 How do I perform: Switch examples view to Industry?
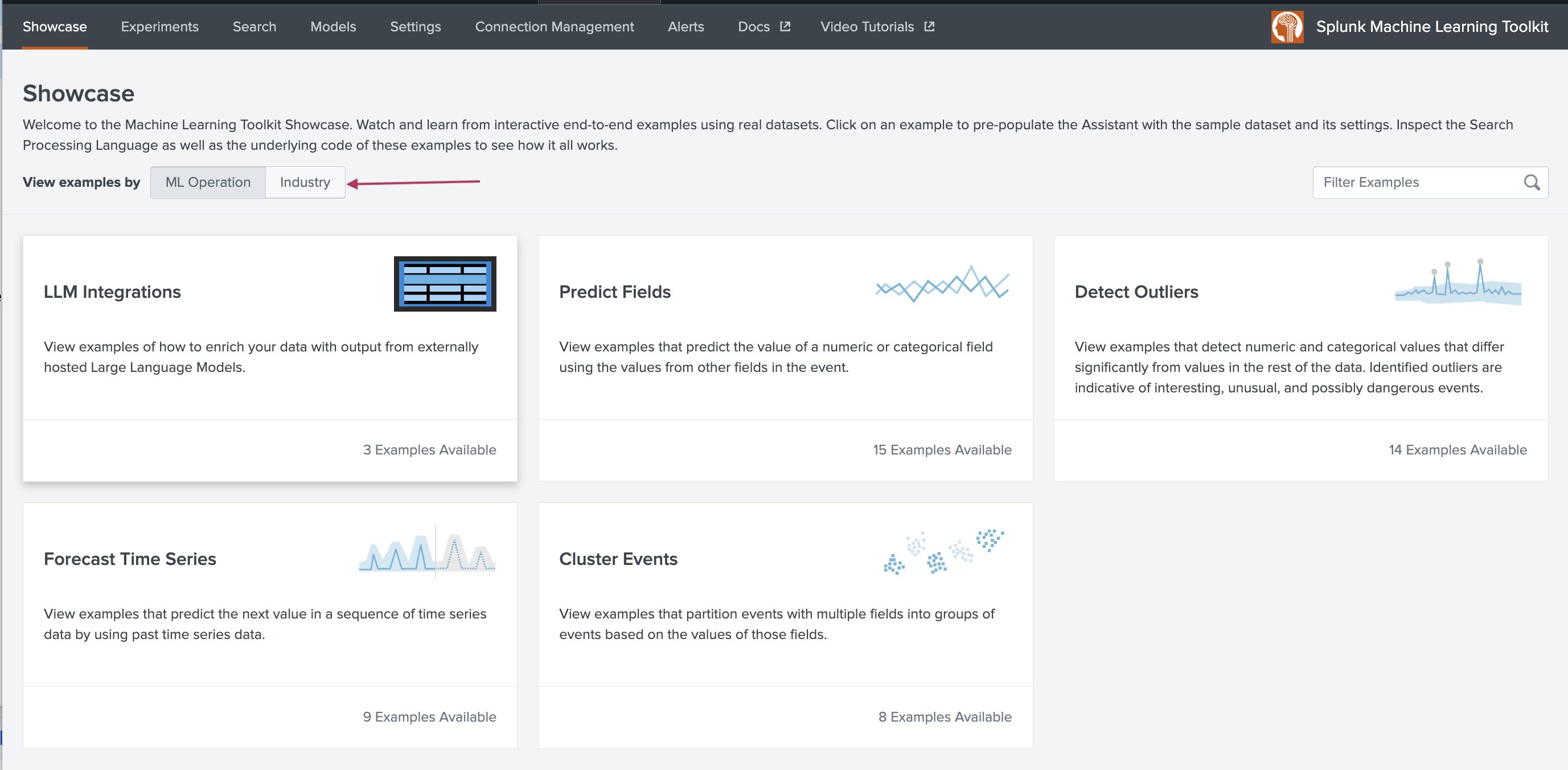(305, 183)
